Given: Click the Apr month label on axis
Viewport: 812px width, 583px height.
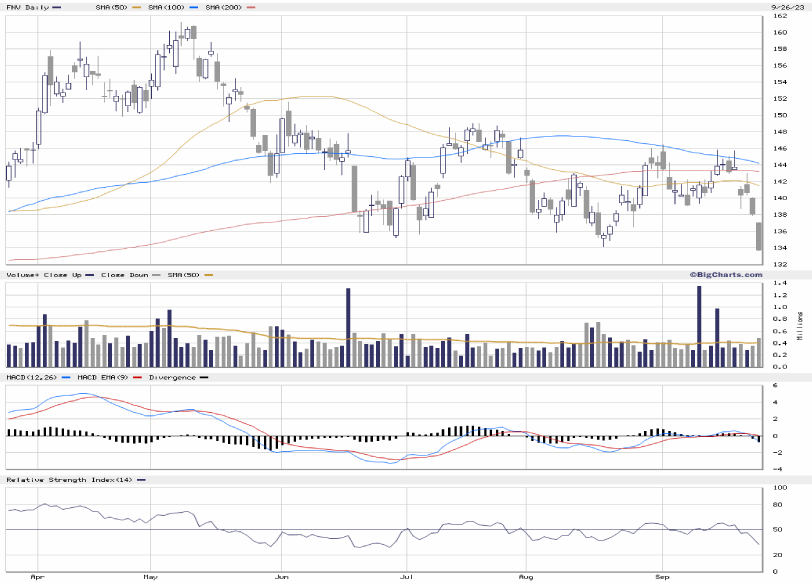Looking at the screenshot, I should 37,577.
